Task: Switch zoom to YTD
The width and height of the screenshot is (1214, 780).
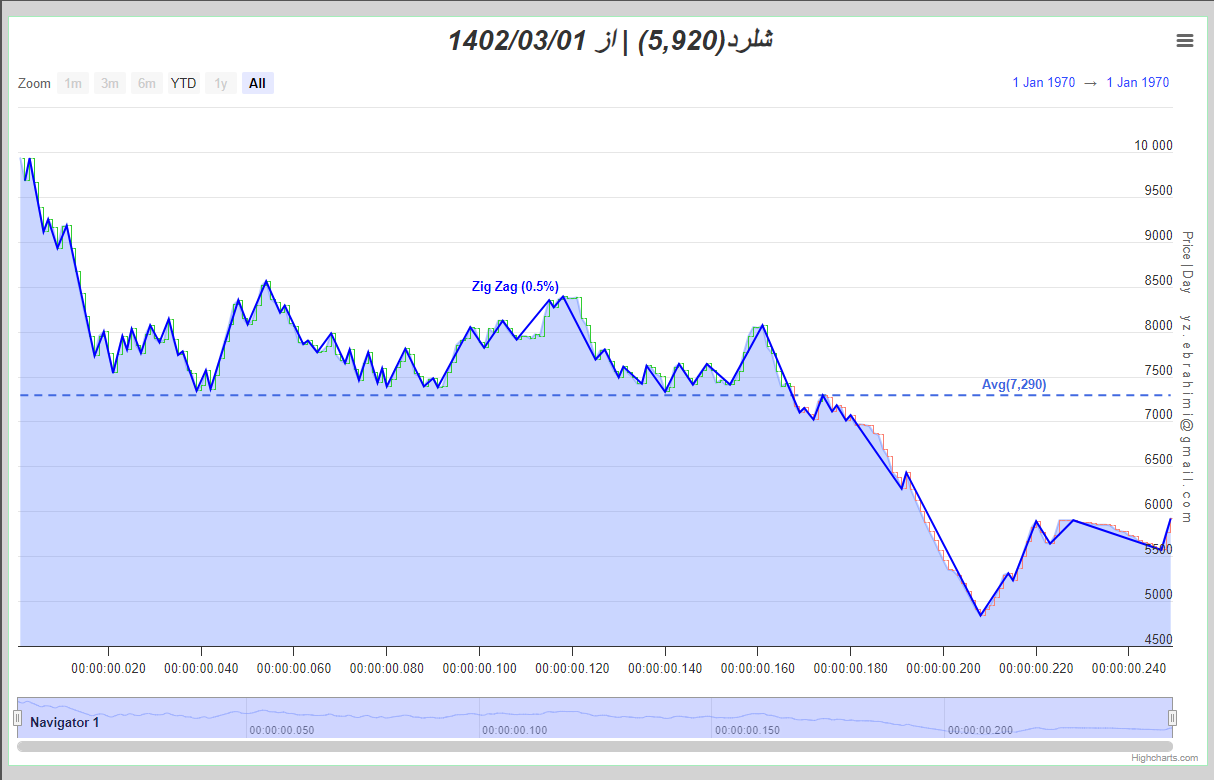Action: 183,83
